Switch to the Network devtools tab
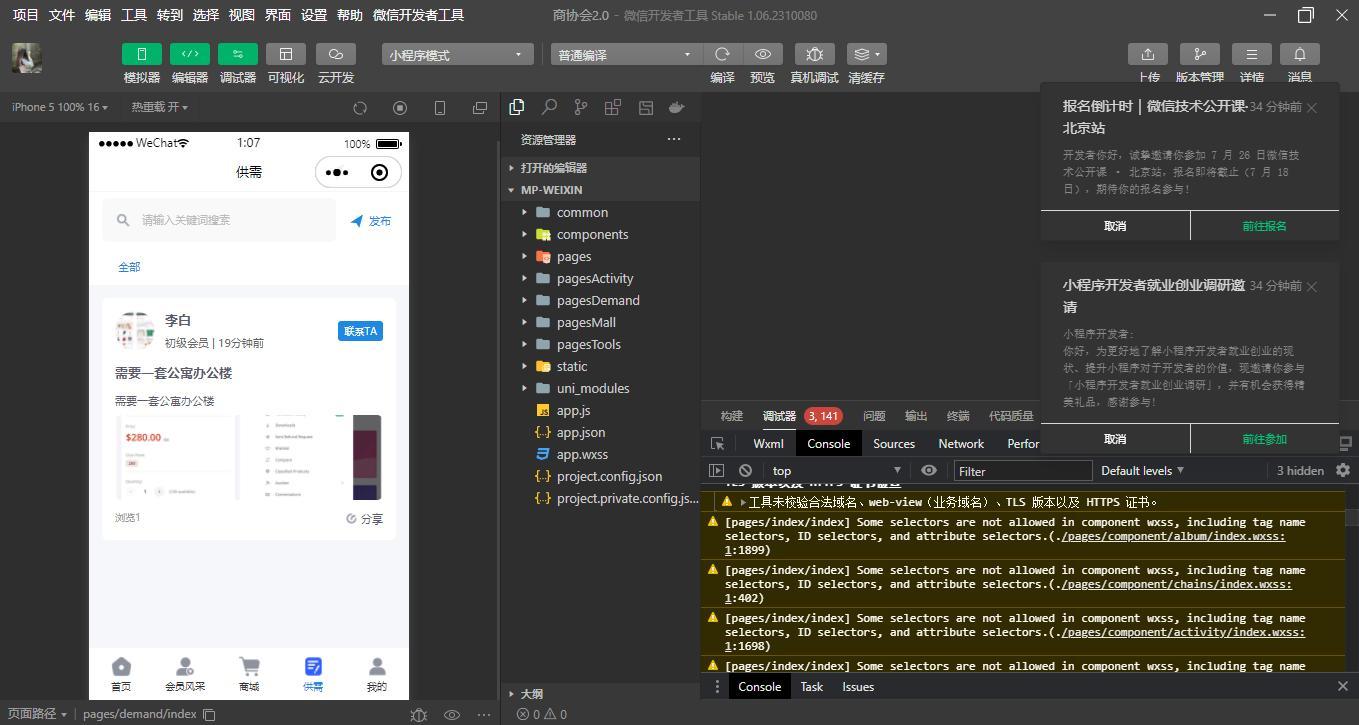The image size is (1359, 725). [x=961, y=443]
